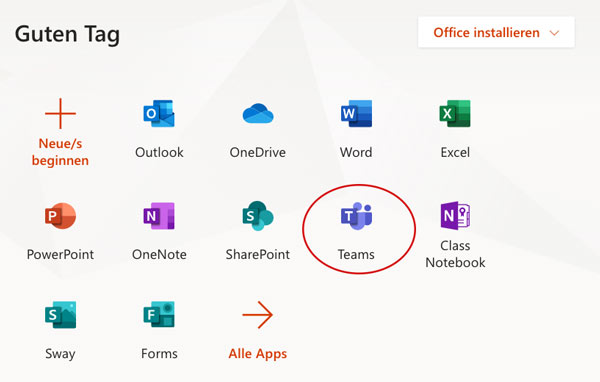Start Excel from its green icon
The width and height of the screenshot is (600, 382).
[x=455, y=114]
